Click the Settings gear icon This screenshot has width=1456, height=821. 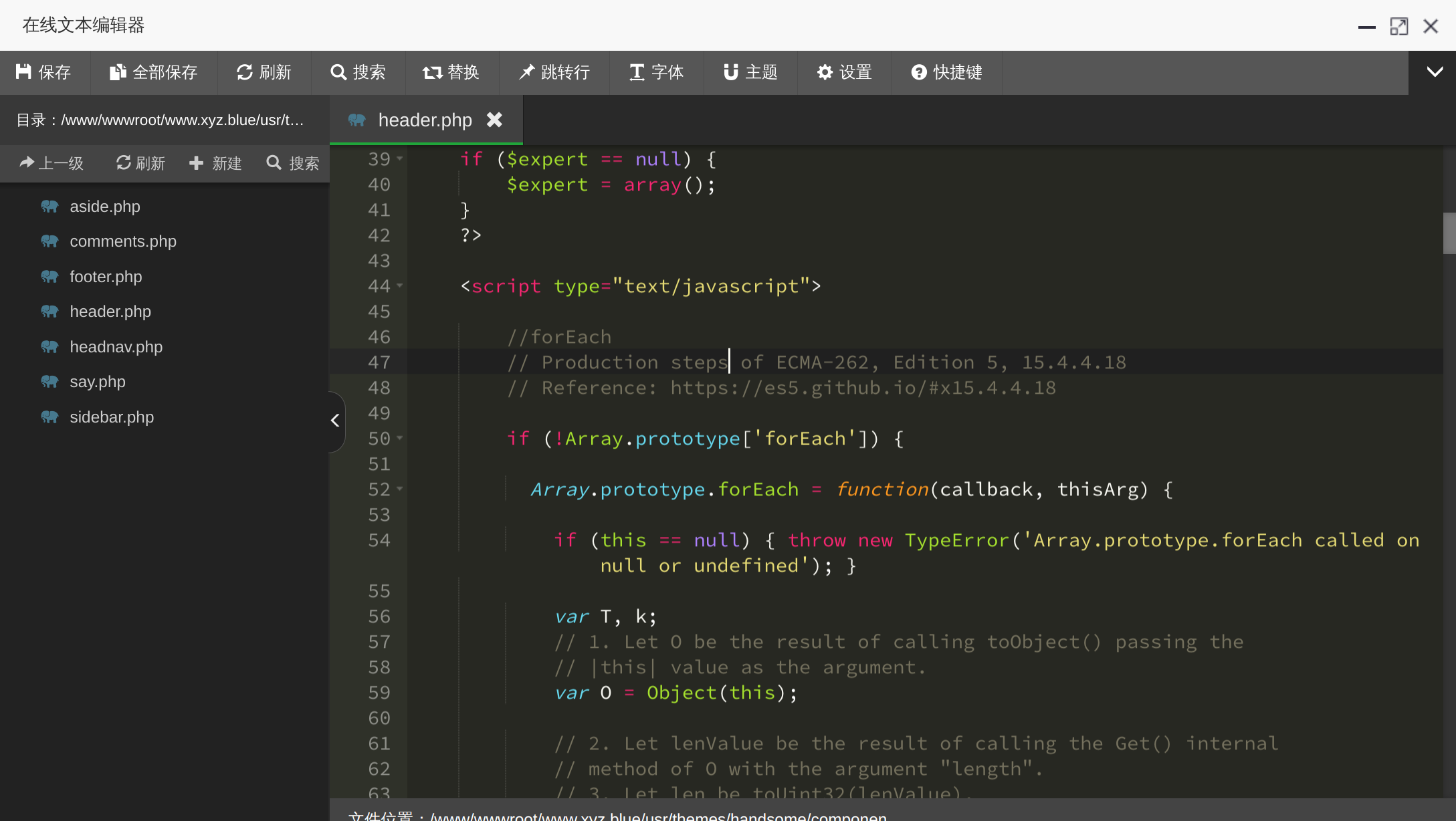point(824,72)
